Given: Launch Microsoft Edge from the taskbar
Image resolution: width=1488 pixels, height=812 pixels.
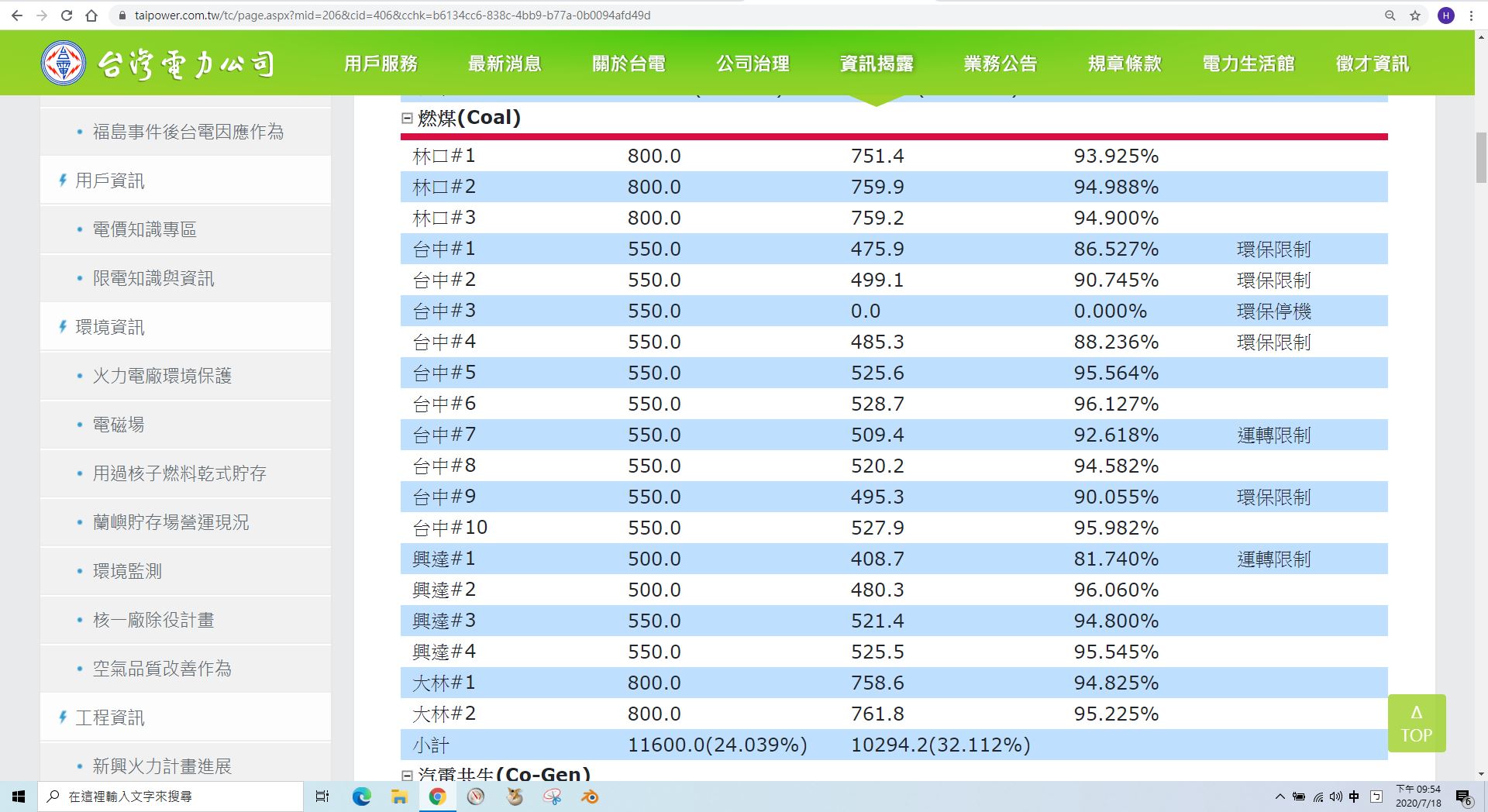Looking at the screenshot, I should pyautogui.click(x=361, y=797).
